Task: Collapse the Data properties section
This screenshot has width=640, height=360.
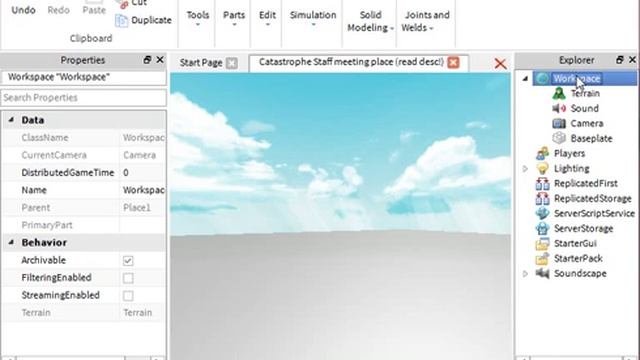Action: coord(11,120)
